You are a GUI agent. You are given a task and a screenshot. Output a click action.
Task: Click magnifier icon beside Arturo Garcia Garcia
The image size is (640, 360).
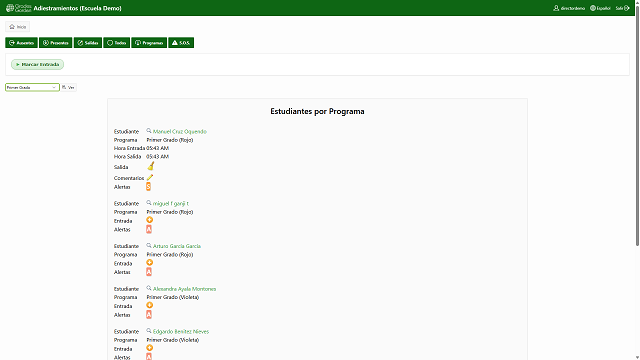(x=149, y=246)
